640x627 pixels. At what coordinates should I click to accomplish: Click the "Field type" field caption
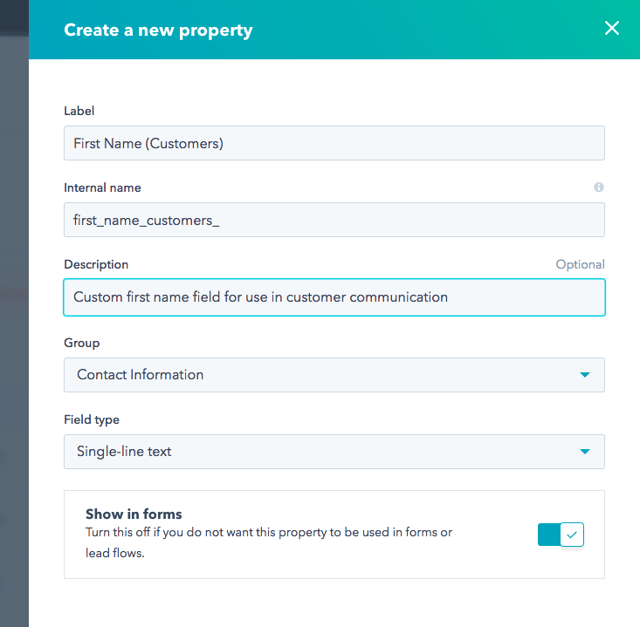(x=91, y=420)
